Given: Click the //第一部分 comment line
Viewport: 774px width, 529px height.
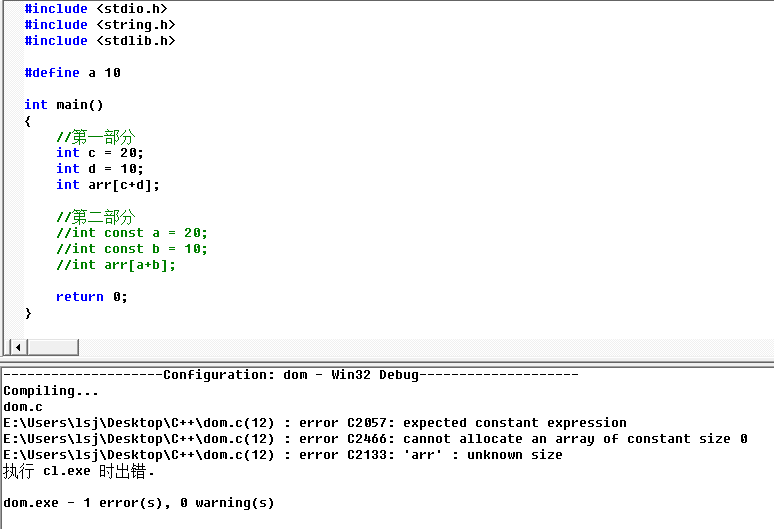Looking at the screenshot, I should coord(96,137).
